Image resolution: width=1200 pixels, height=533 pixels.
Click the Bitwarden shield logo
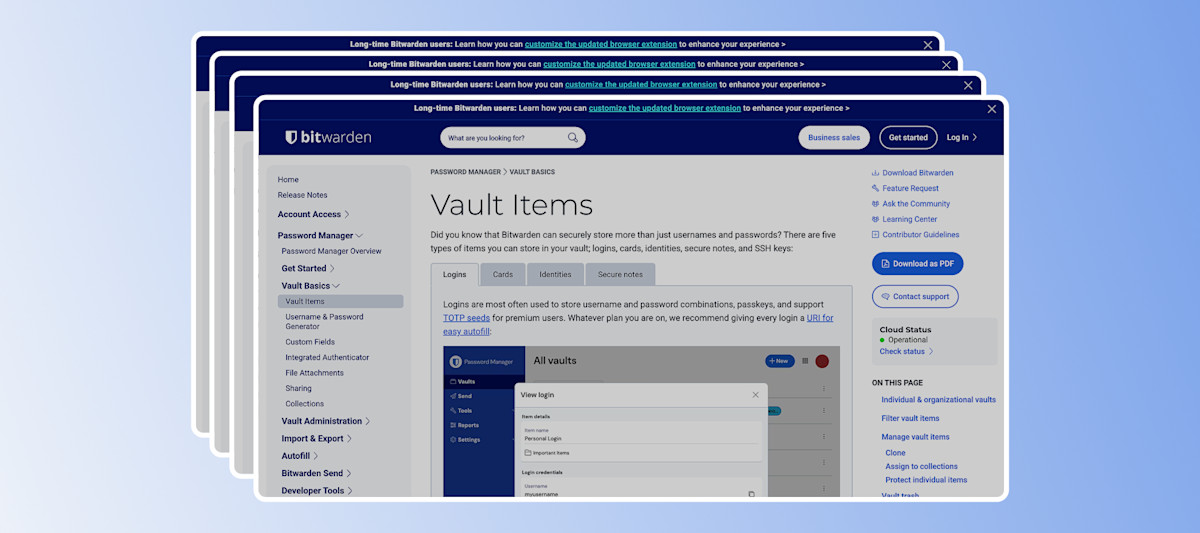(x=291, y=137)
